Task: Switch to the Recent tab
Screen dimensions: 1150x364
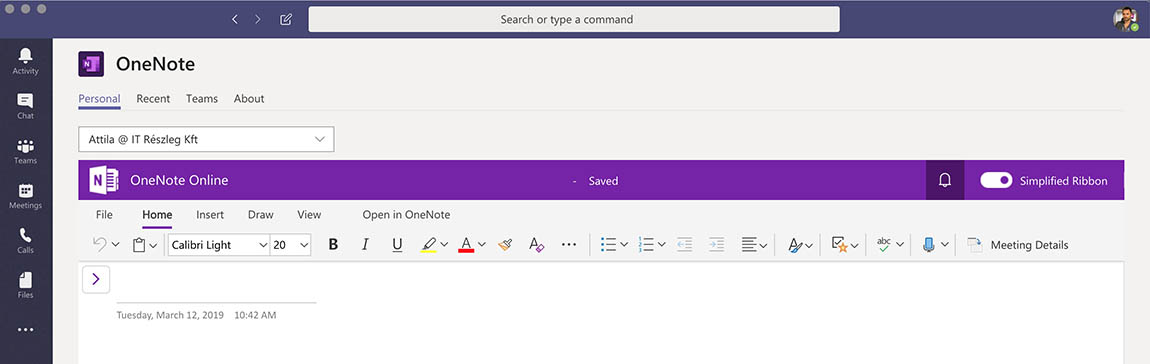Action: (153, 98)
